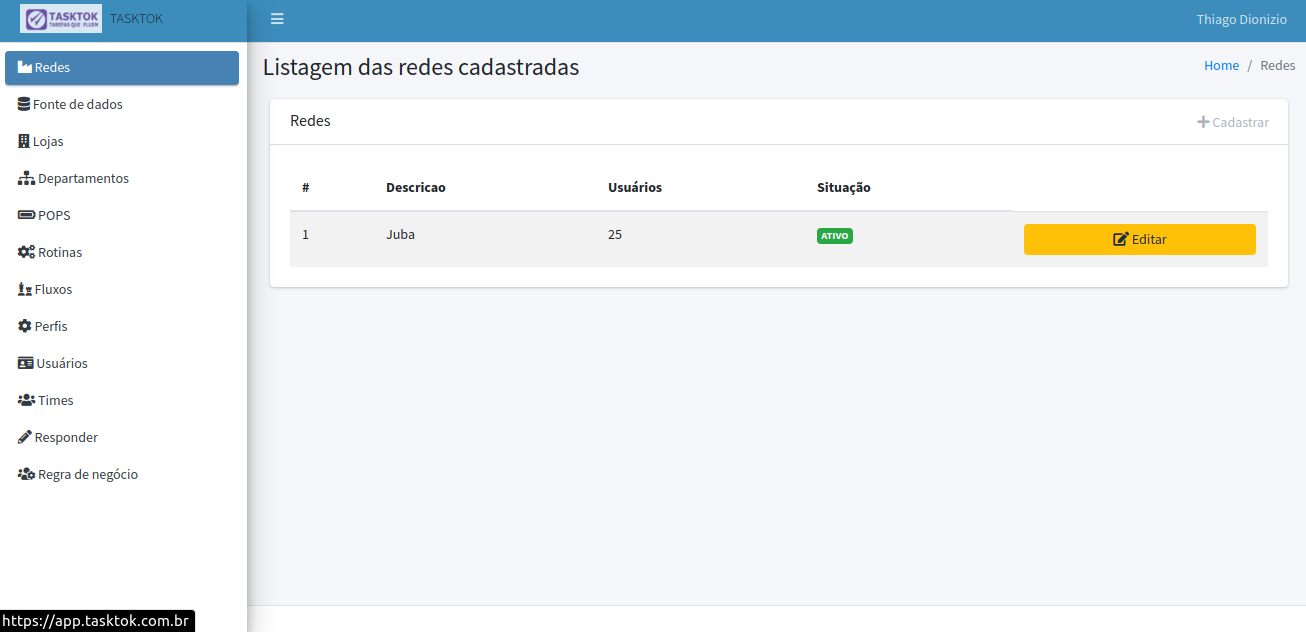Edit the Juba network entry
This screenshot has height=632, width=1306.
[1139, 239]
